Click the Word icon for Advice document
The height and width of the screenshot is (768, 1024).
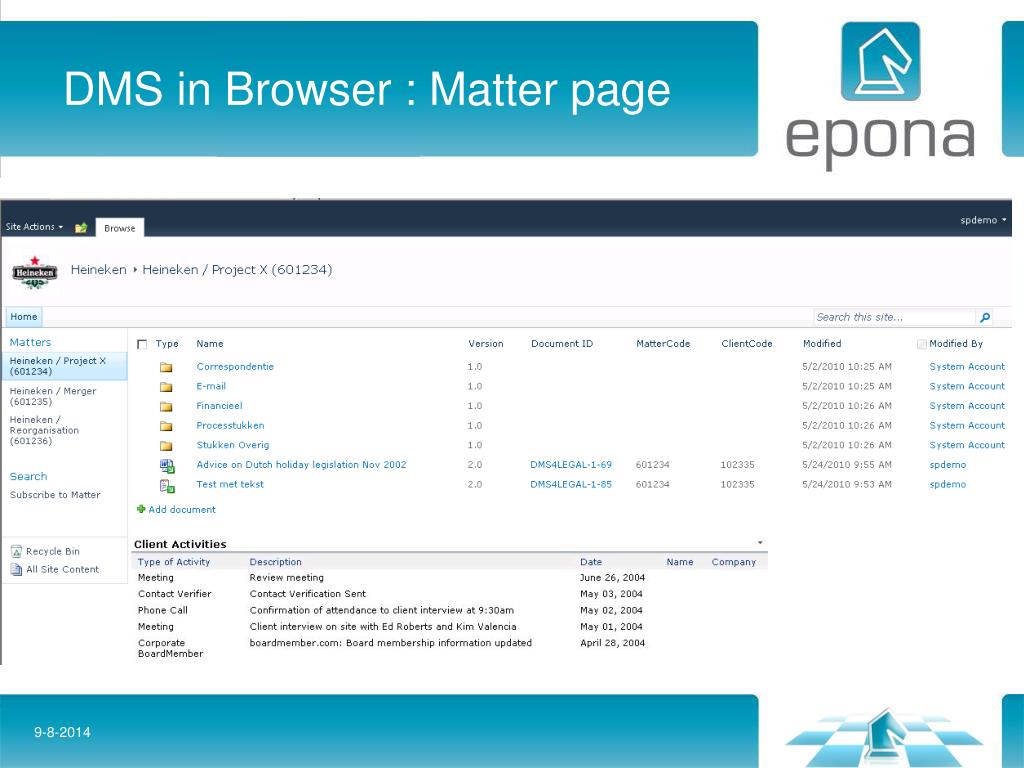coord(167,466)
